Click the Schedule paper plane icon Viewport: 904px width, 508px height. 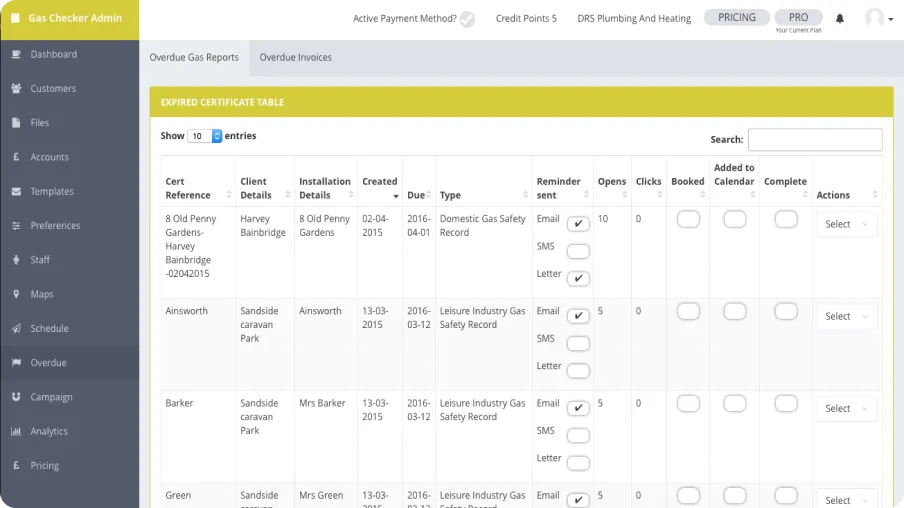[x=16, y=328]
